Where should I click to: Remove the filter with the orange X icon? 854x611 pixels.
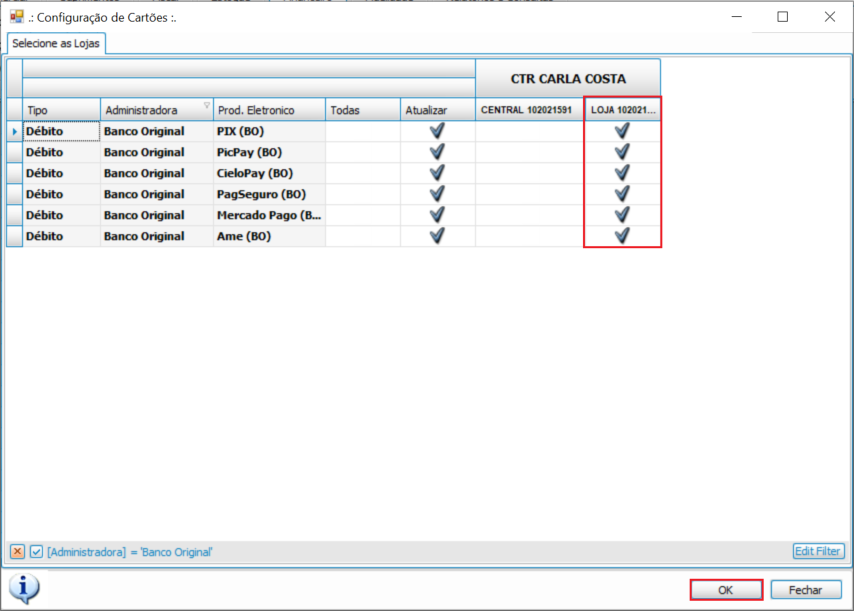pos(17,552)
